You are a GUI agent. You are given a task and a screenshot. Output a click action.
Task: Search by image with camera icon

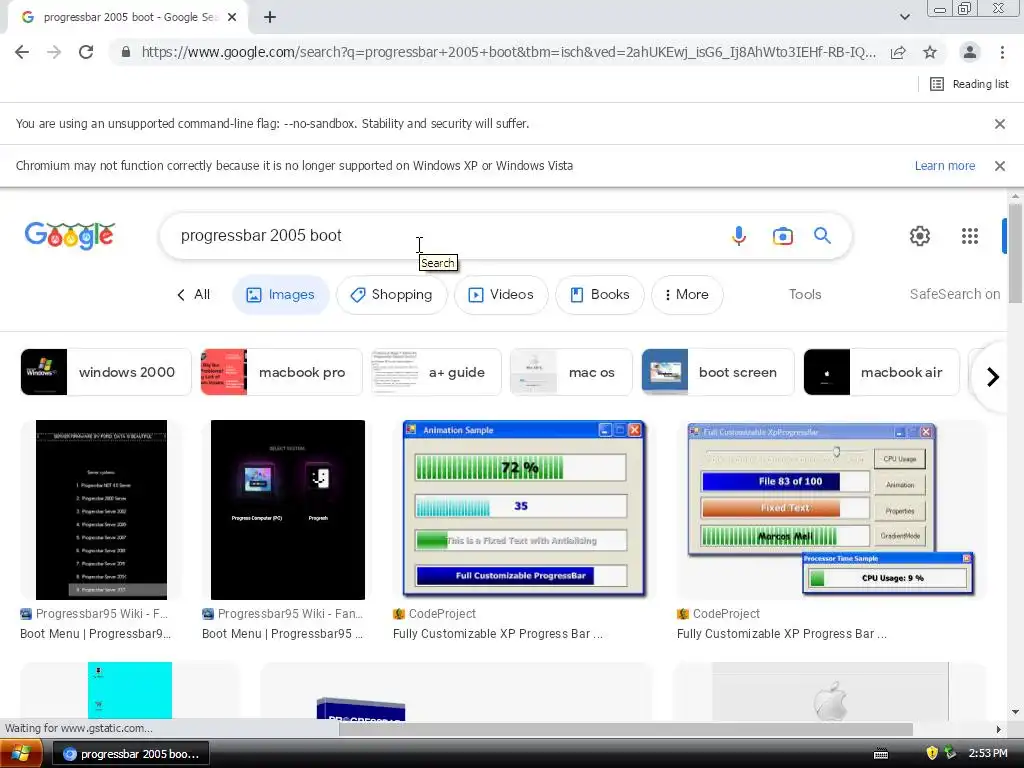click(782, 236)
